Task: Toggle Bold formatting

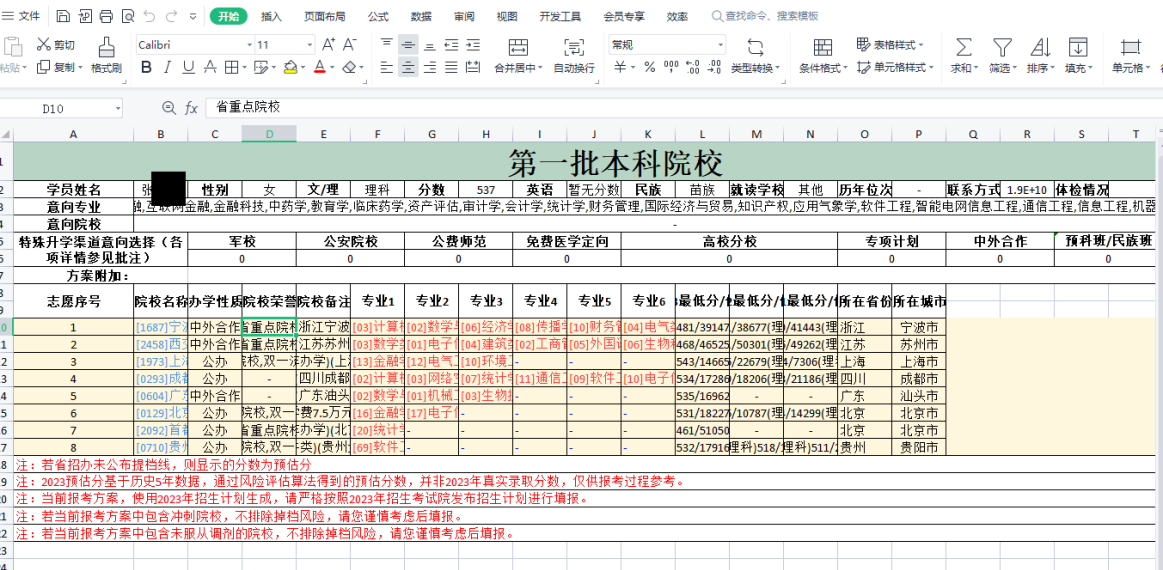Action: [146, 68]
